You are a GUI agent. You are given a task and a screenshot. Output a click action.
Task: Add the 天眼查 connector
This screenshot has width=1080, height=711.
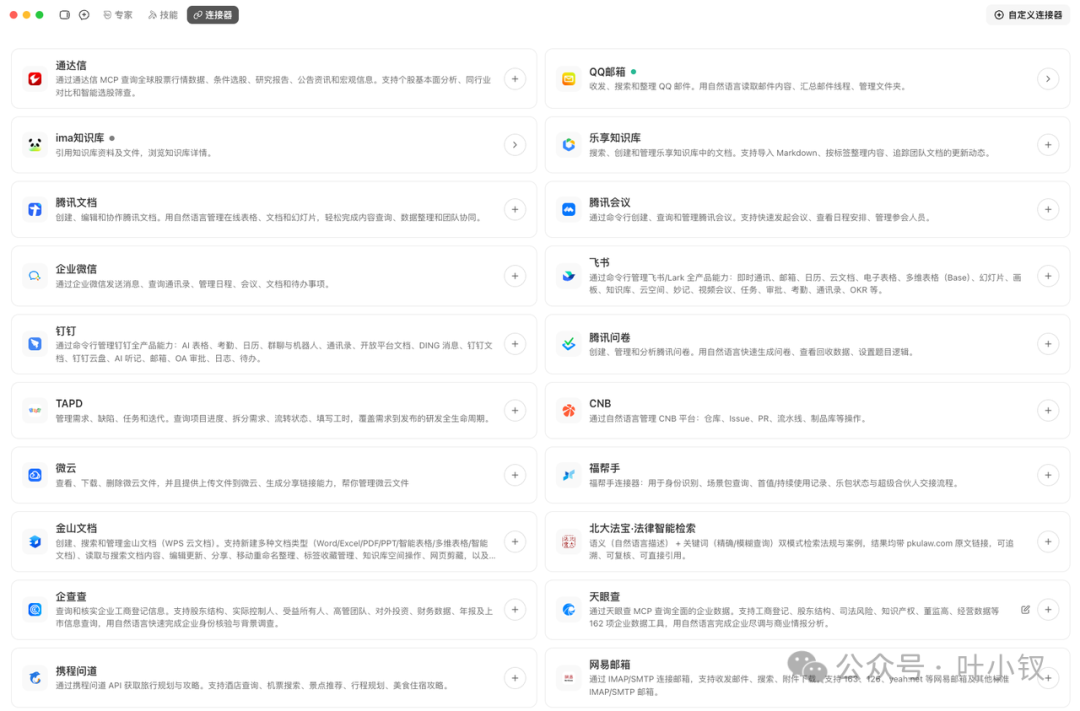1048,610
